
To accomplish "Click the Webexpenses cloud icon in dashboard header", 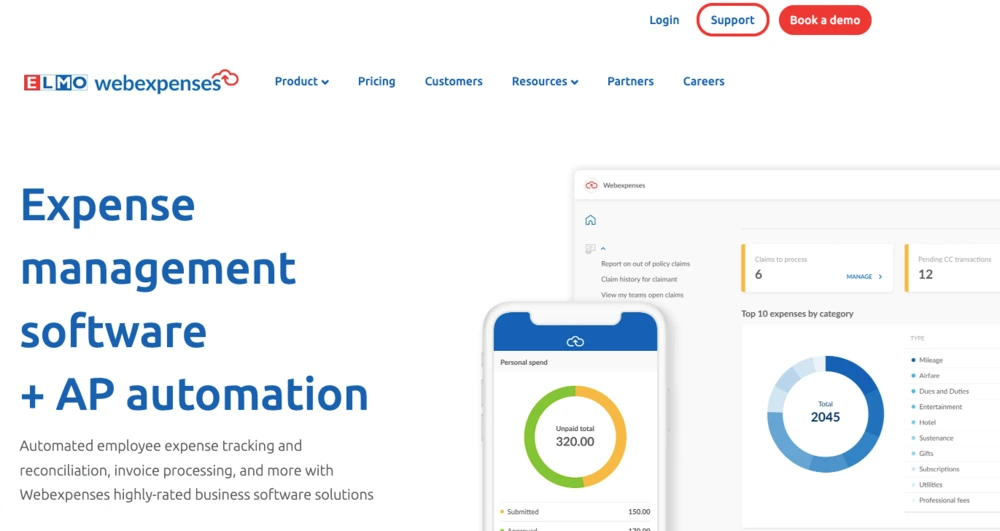I will tap(591, 185).
